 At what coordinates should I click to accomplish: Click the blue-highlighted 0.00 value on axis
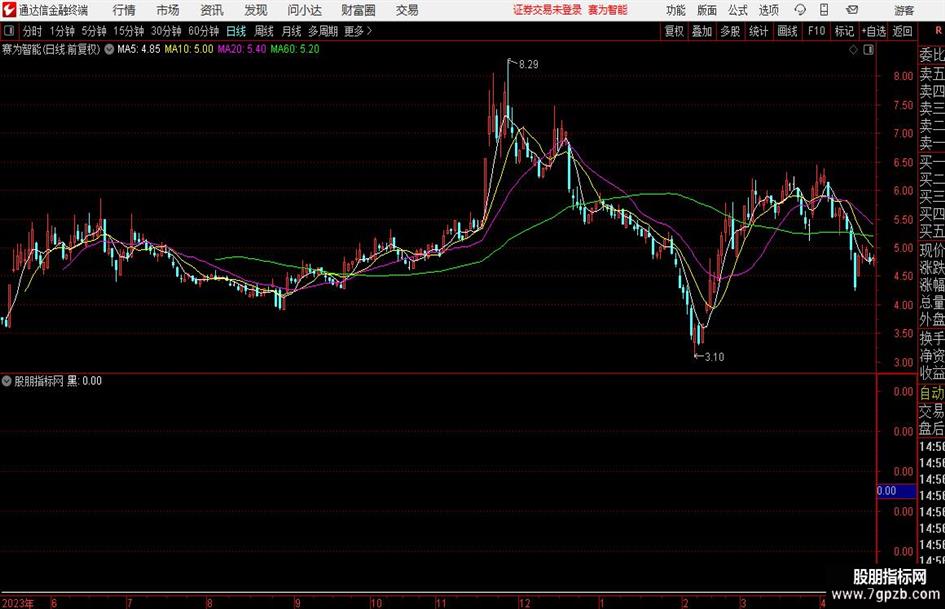click(896, 491)
